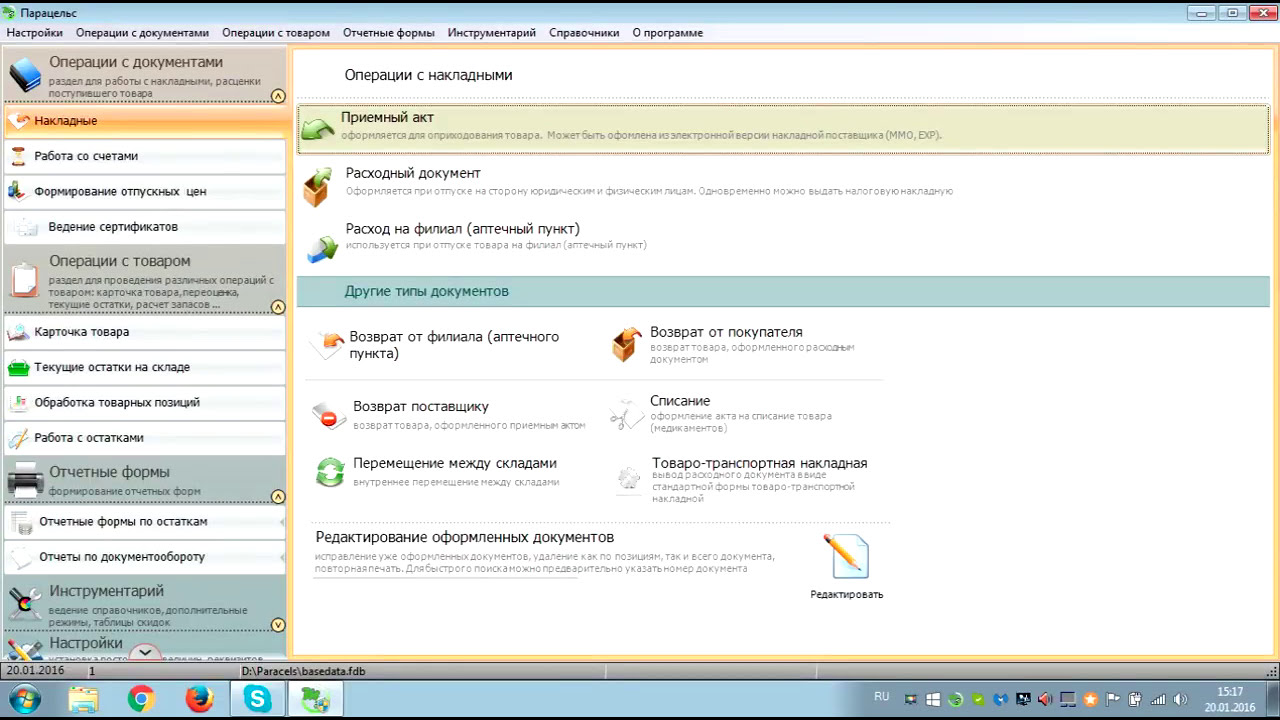Click the Работа с остатками pencil icon
Viewport: 1280px width, 720px height.
click(18, 438)
